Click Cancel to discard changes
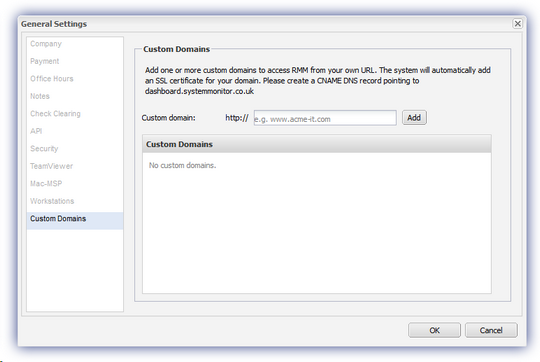 tap(491, 330)
